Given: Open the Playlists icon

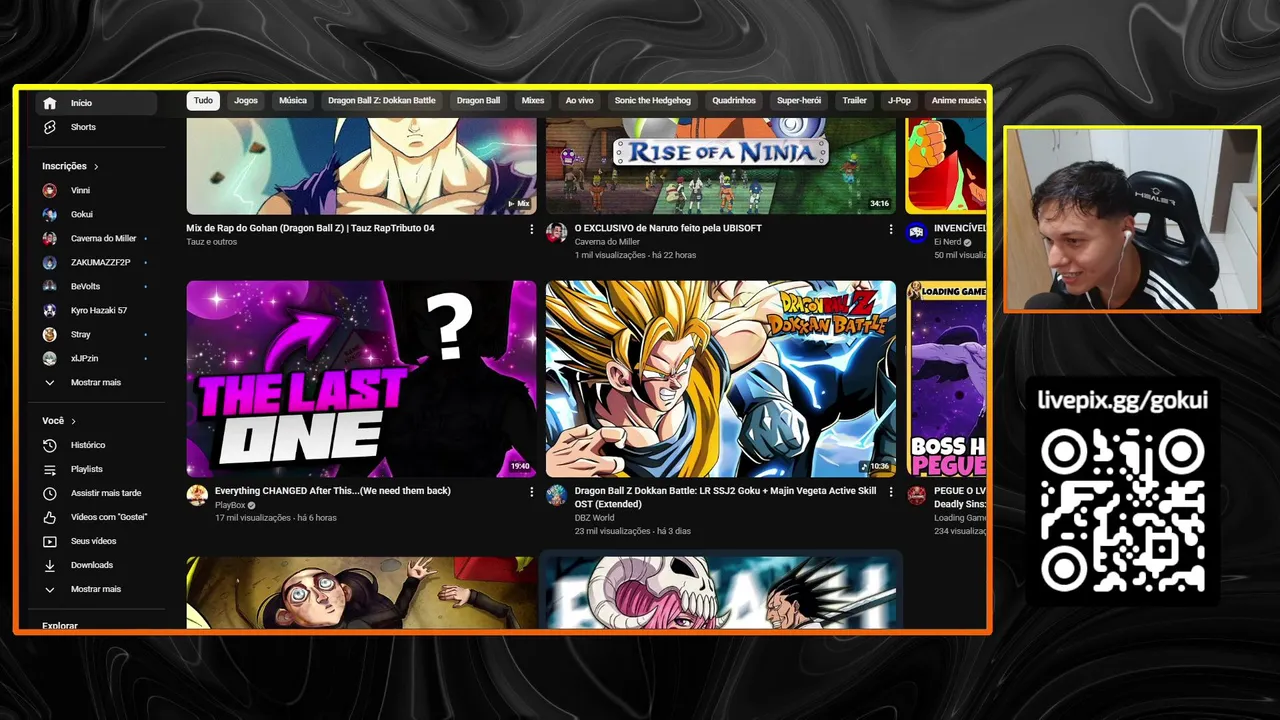Looking at the screenshot, I should coord(50,469).
